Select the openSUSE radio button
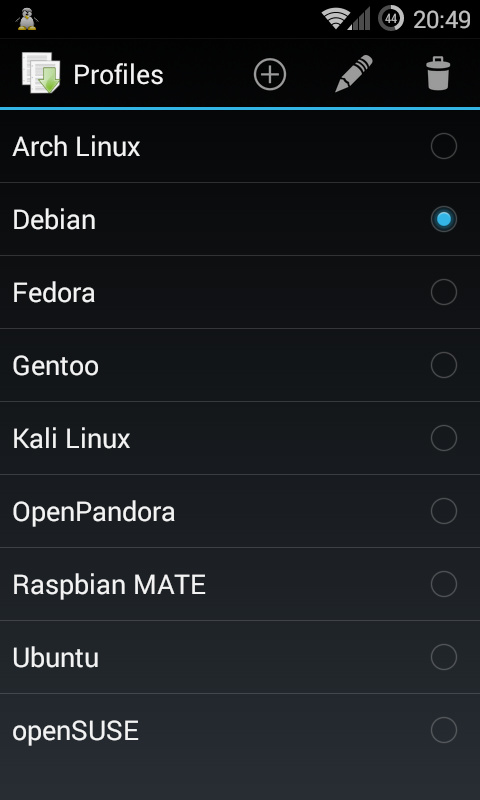Screen dimensions: 480x800 (x=444, y=730)
